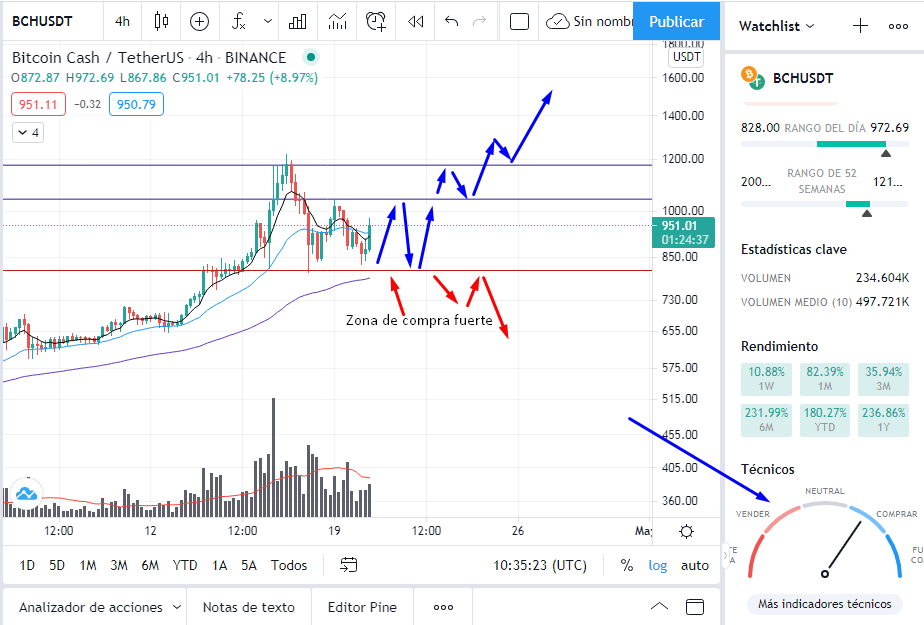Add a symbol to the Watchlist
Image resolution: width=924 pixels, height=625 pixels.
pyautogui.click(x=860, y=26)
